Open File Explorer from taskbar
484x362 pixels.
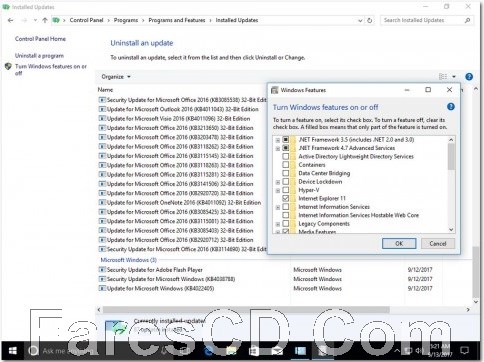[x=231, y=351]
